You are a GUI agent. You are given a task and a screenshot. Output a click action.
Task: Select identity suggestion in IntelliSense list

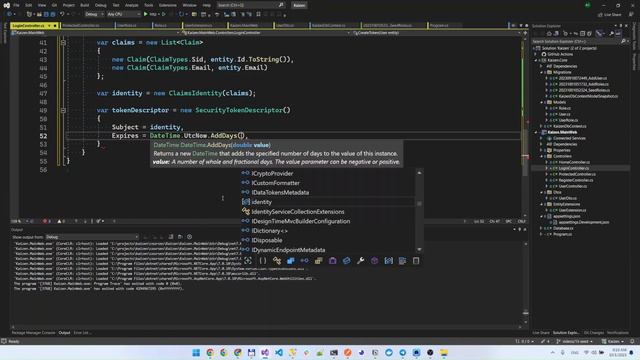point(262,202)
